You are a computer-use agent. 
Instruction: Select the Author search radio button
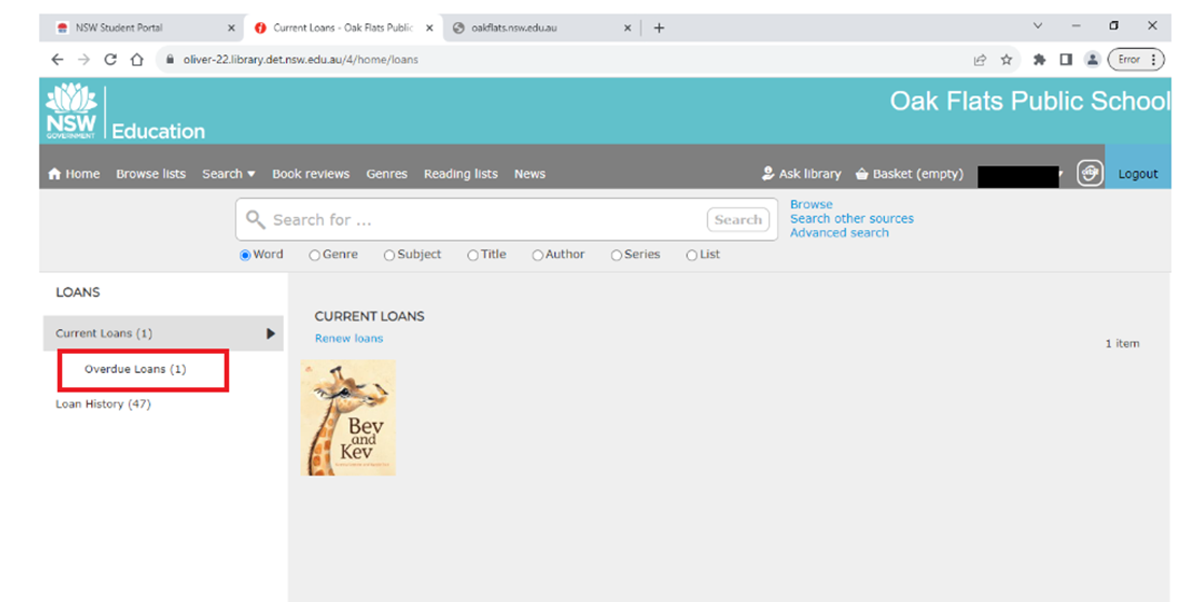tap(538, 255)
